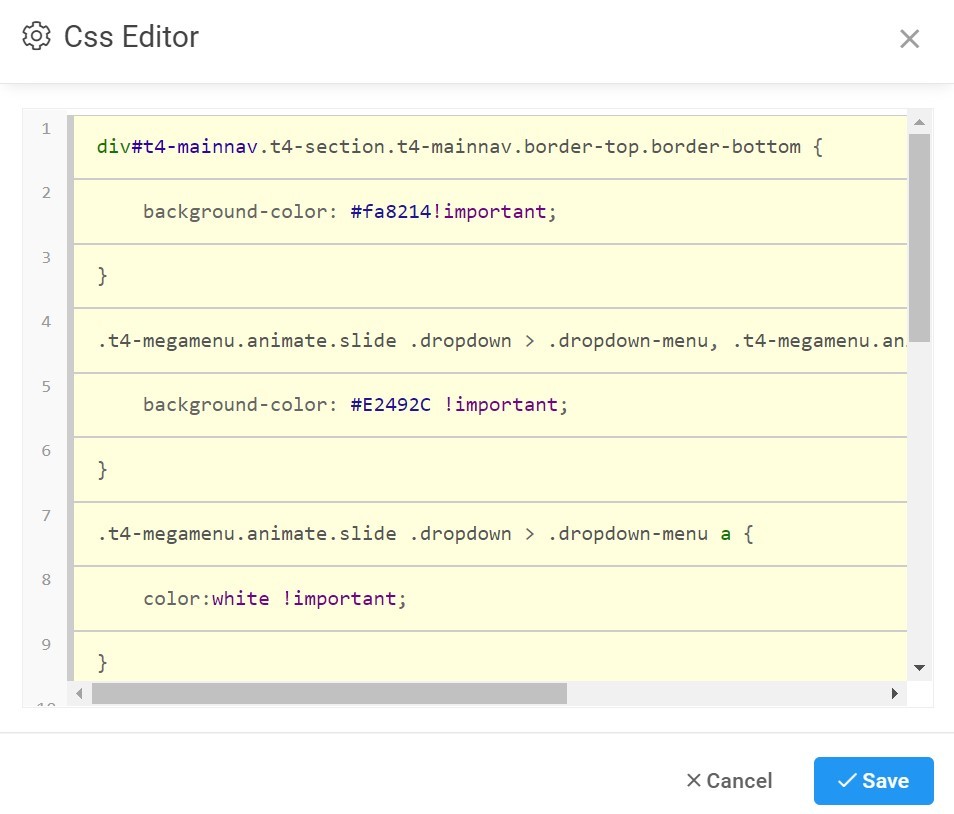Save the CSS changes
Viewport: 954px width, 814px height.
tap(873, 781)
